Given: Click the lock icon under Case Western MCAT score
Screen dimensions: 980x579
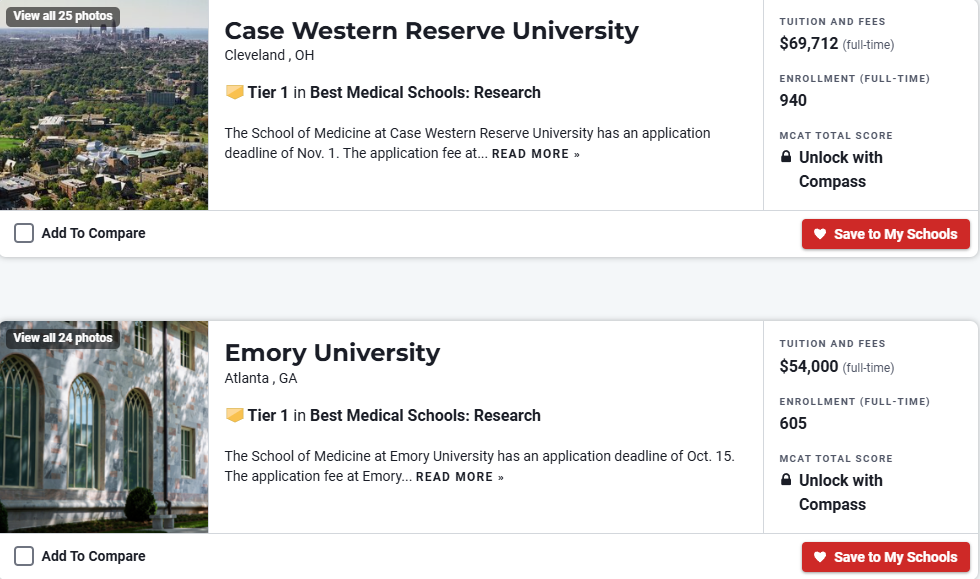Looking at the screenshot, I should coord(786,157).
